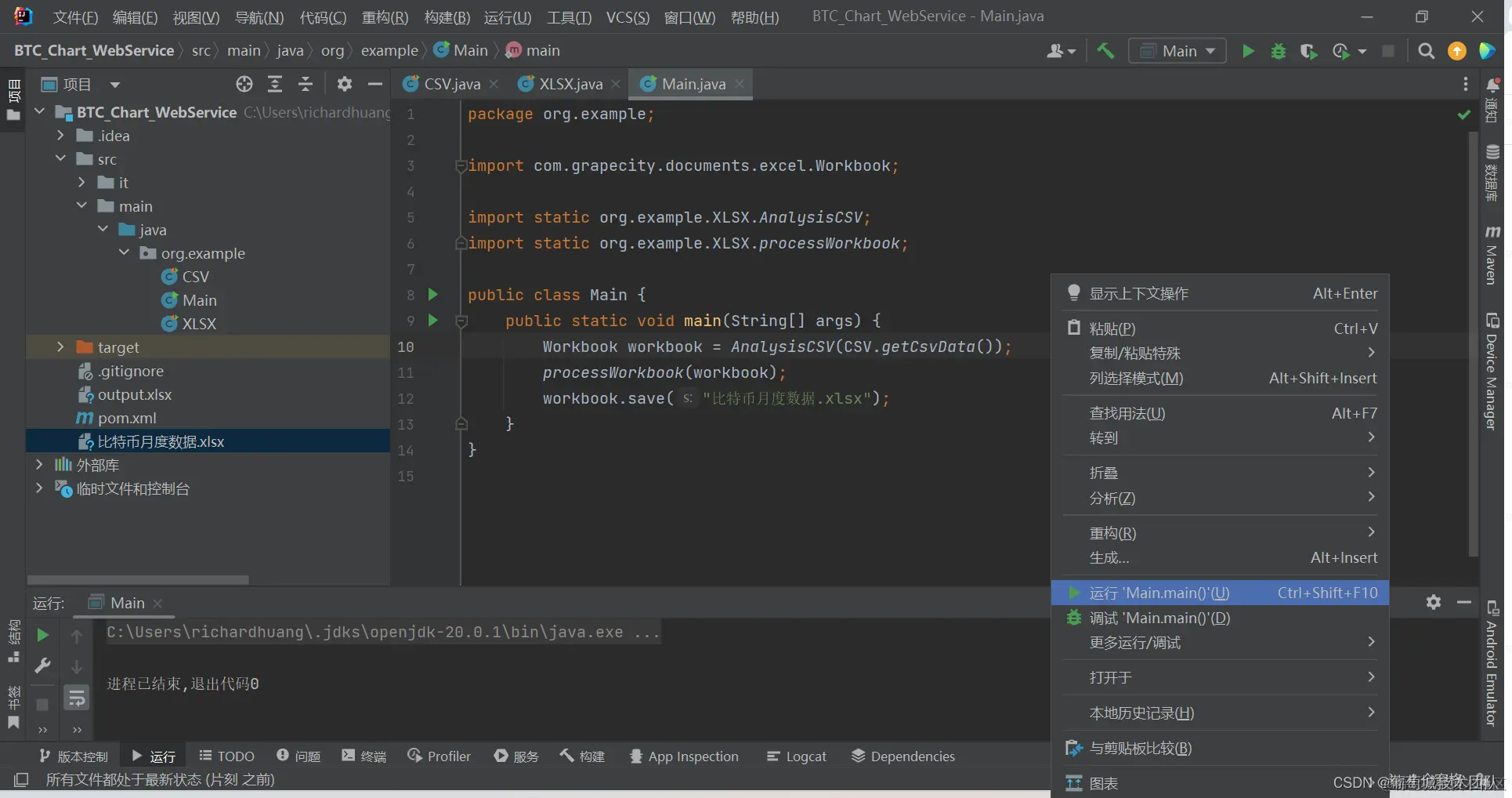Select 调试 'Main.main()' from context menu
Screen dimensions: 1512x798
click(x=1220, y=618)
